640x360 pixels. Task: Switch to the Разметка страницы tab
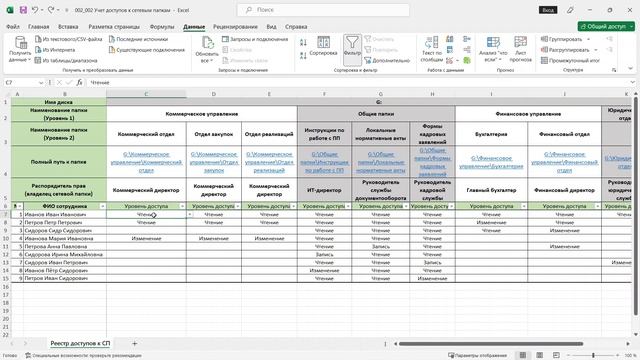[114, 27]
